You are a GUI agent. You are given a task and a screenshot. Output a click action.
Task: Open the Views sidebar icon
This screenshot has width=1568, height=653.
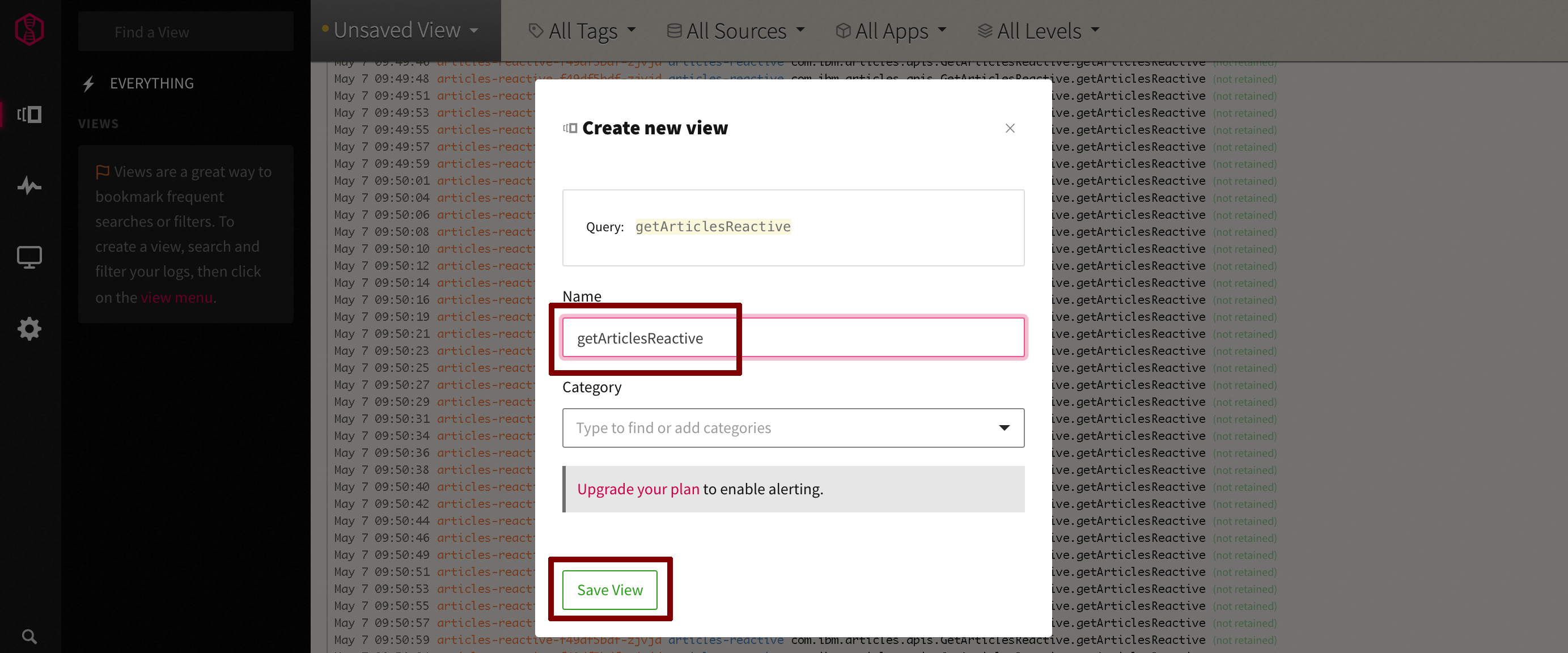click(29, 115)
